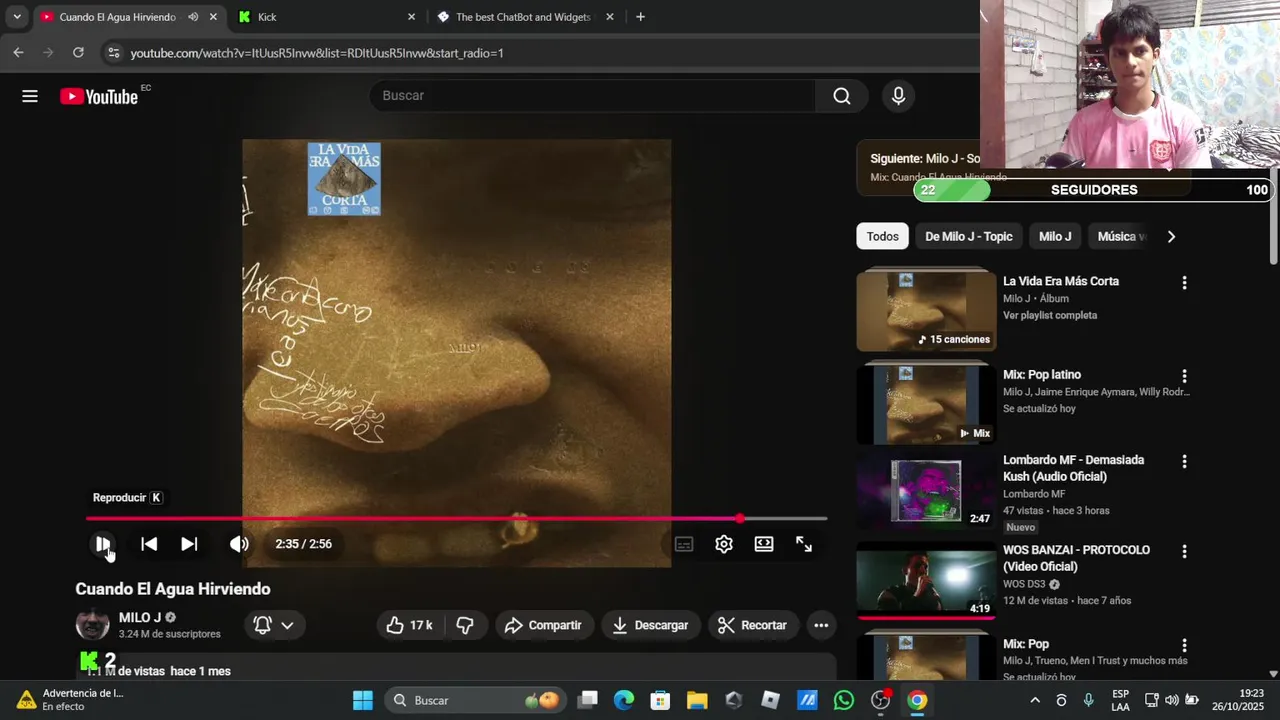Open the tab search dropdown arrow
Screen dimensions: 1280x720
click(x=17, y=17)
